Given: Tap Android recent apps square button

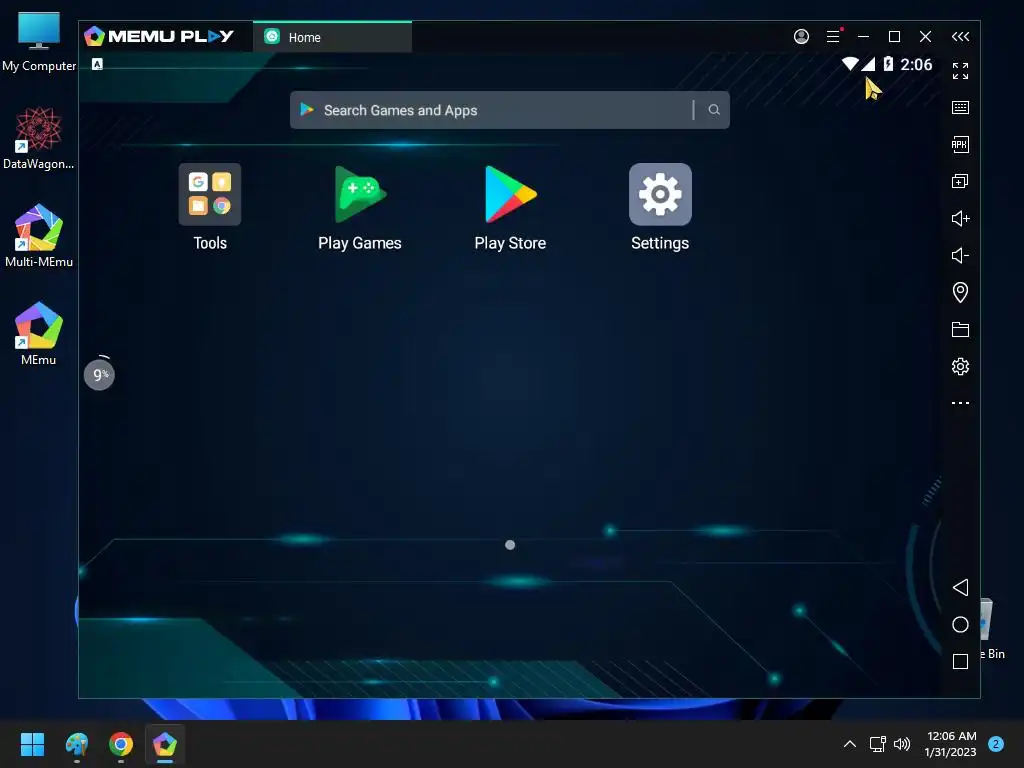Looking at the screenshot, I should point(960,662).
